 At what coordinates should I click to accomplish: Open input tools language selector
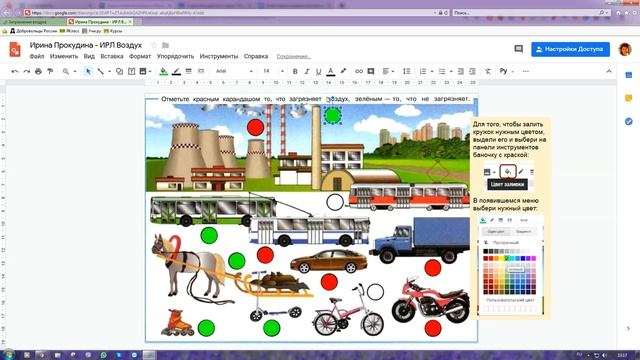pyautogui.click(x=504, y=71)
